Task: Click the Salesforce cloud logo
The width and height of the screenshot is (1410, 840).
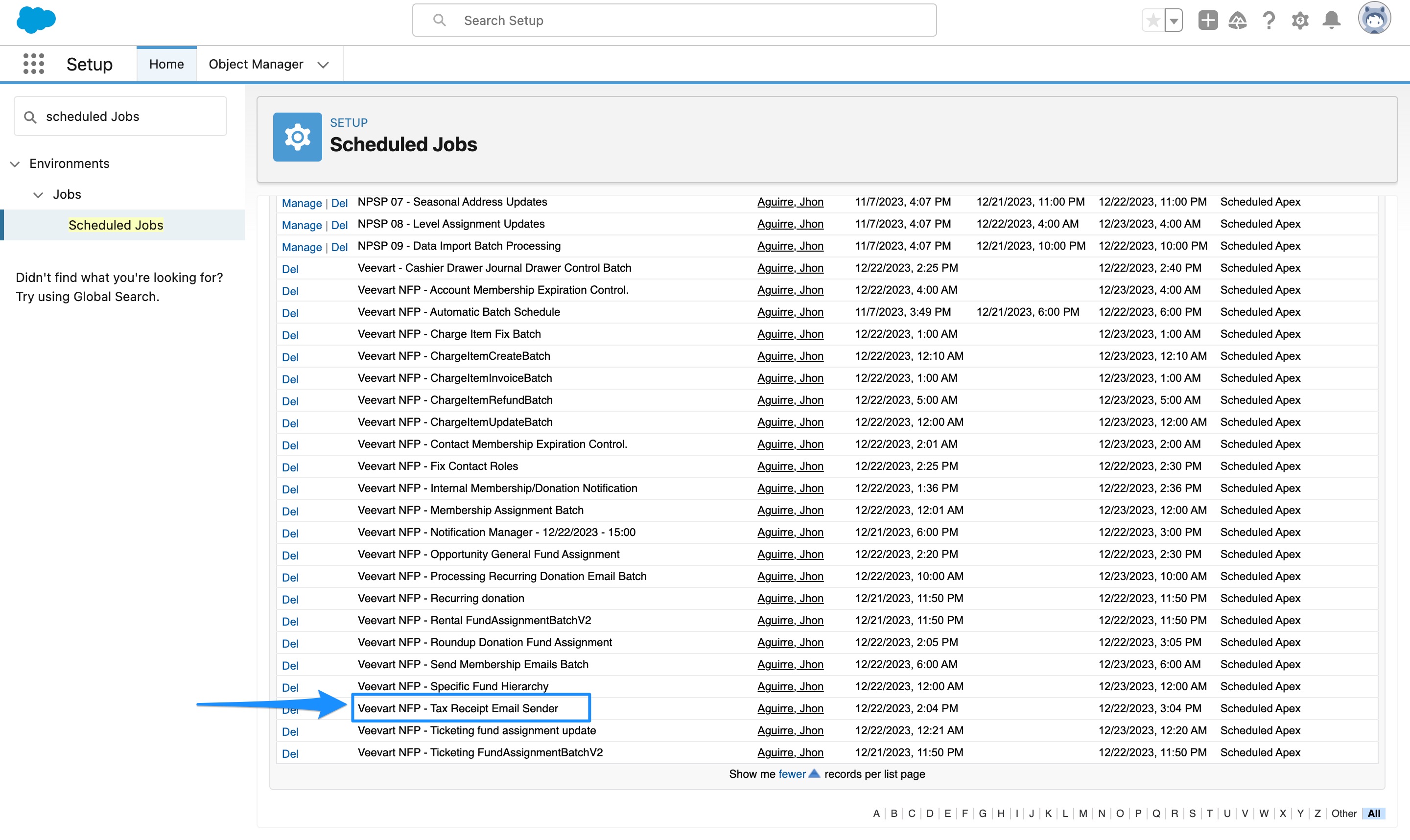Action: click(x=36, y=20)
